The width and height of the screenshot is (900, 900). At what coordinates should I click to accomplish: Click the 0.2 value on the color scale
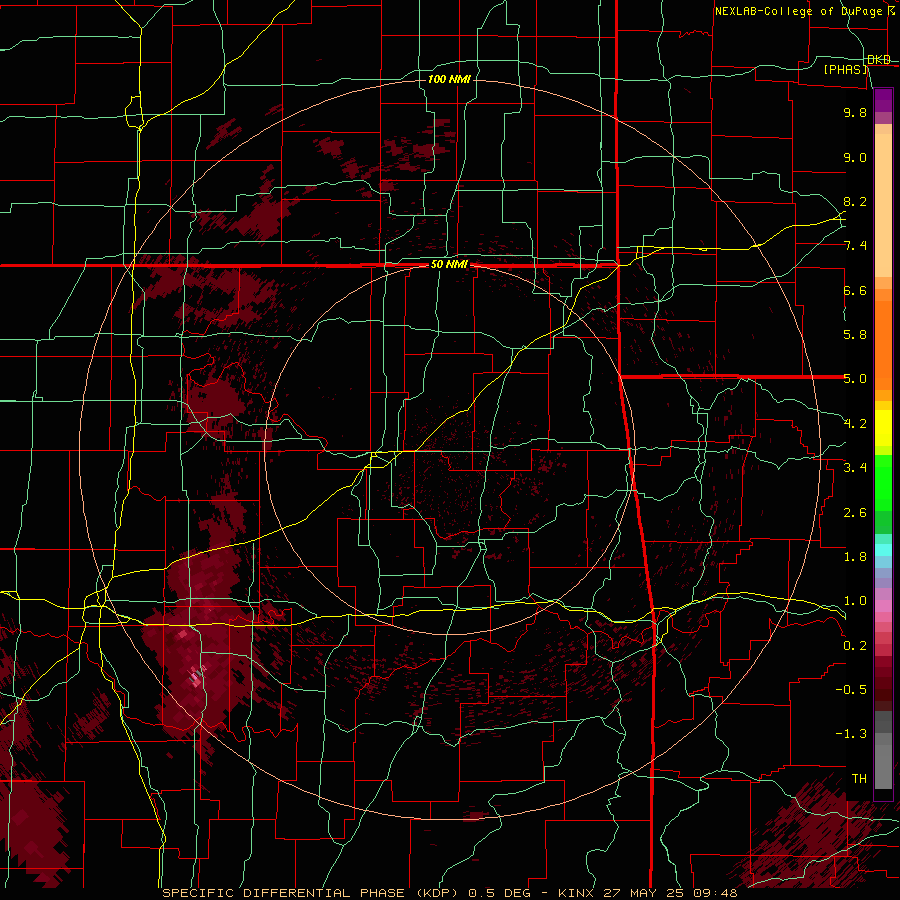point(855,646)
